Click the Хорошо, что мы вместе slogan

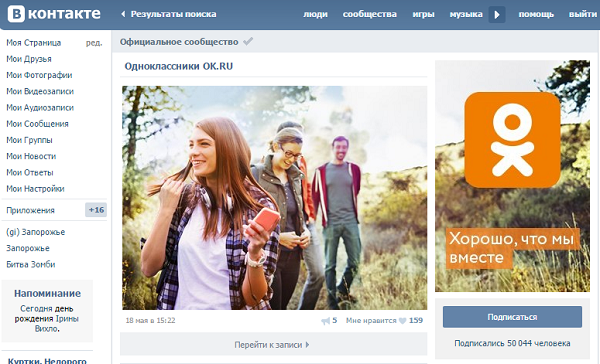tap(512, 248)
